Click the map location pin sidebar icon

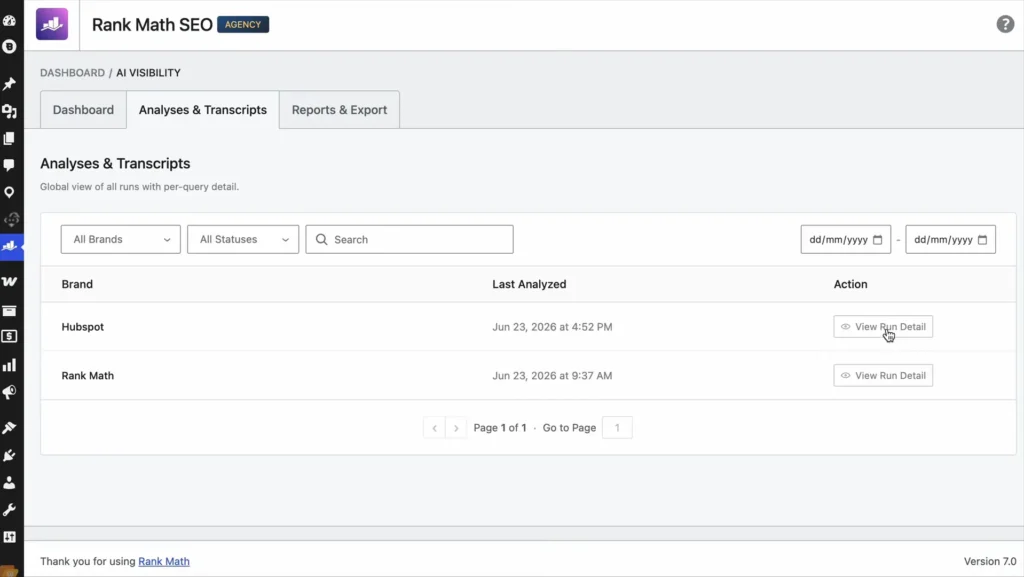pos(9,192)
